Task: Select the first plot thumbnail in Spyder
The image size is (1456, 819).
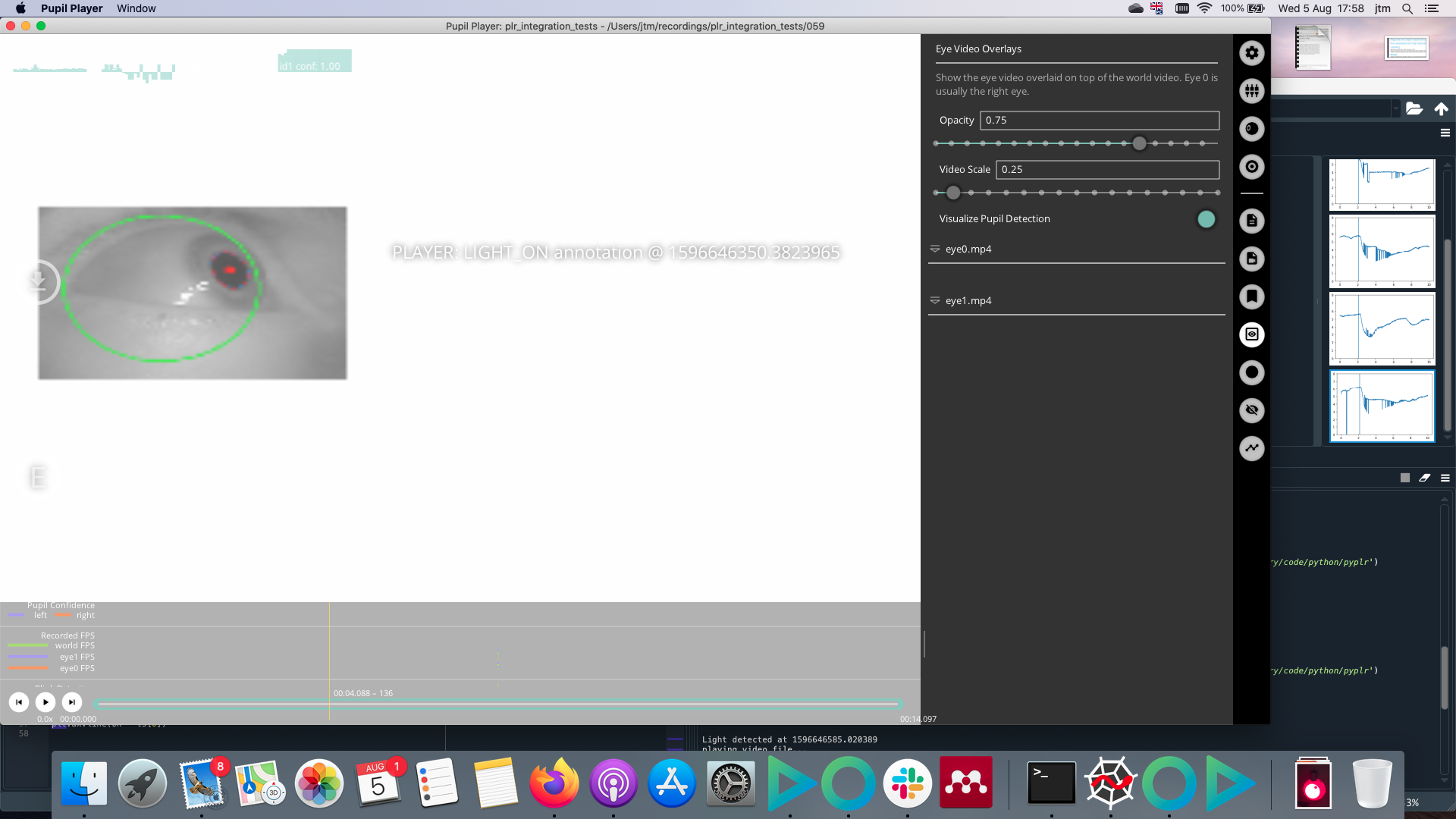Action: (1382, 184)
